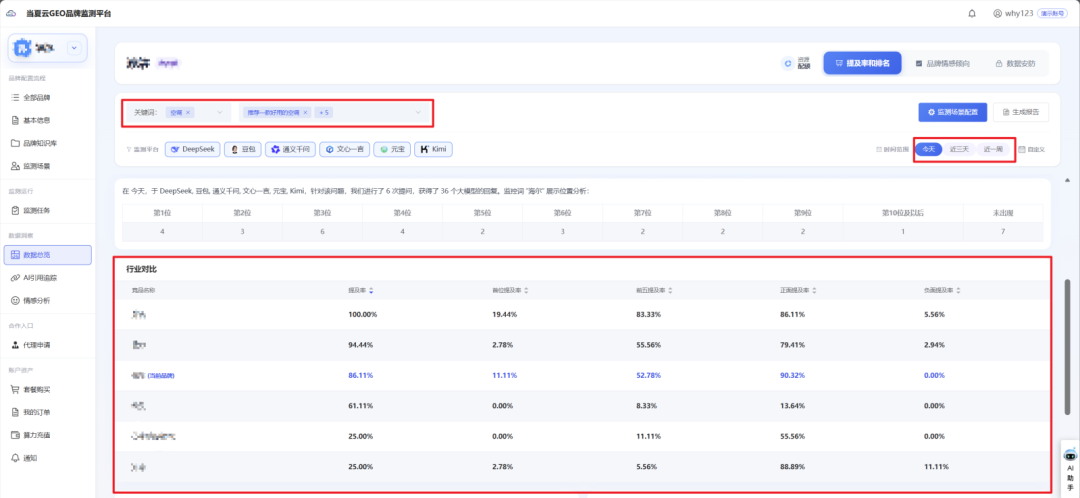This screenshot has height=498, width=1080.
Task: Switch to the 数据安防 tab
Action: pyautogui.click(x=1015, y=63)
